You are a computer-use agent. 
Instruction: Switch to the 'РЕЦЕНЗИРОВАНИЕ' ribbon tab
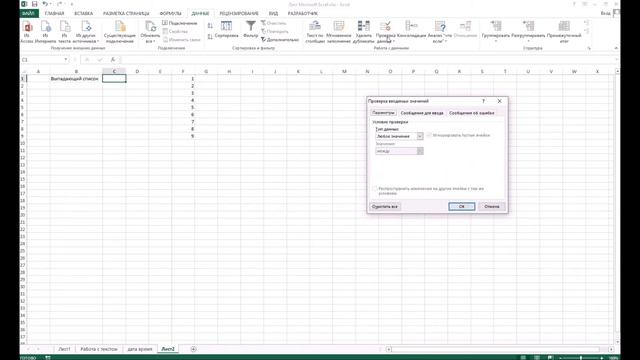[x=239, y=13]
